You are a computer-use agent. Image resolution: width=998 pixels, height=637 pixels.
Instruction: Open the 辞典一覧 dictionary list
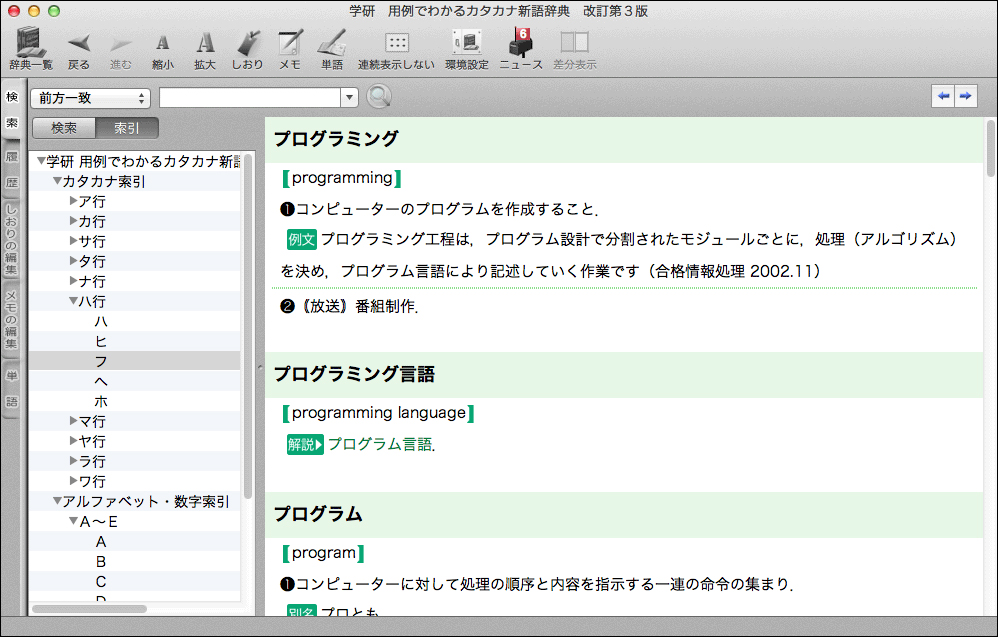[x=31, y=48]
